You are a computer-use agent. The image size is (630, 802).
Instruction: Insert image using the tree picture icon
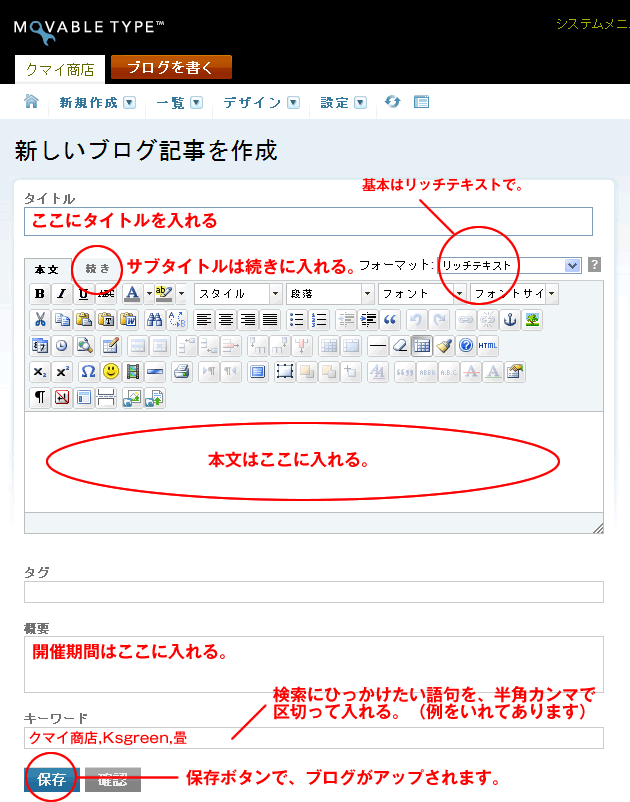pyautogui.click(x=532, y=320)
